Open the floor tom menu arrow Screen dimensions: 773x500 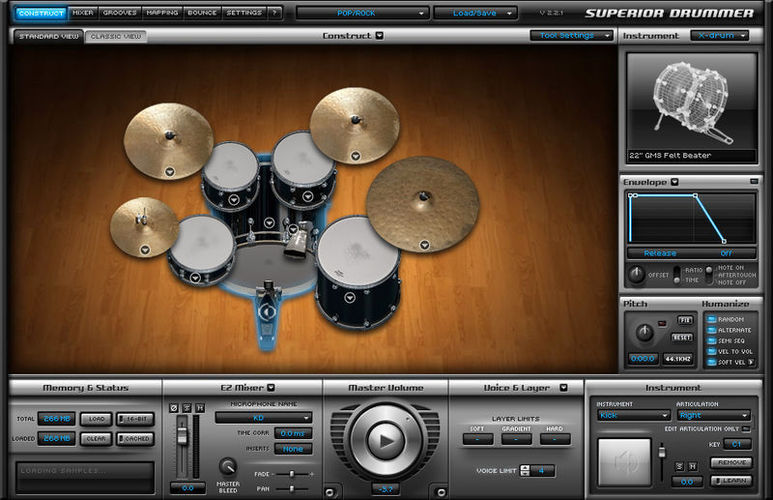(350, 297)
